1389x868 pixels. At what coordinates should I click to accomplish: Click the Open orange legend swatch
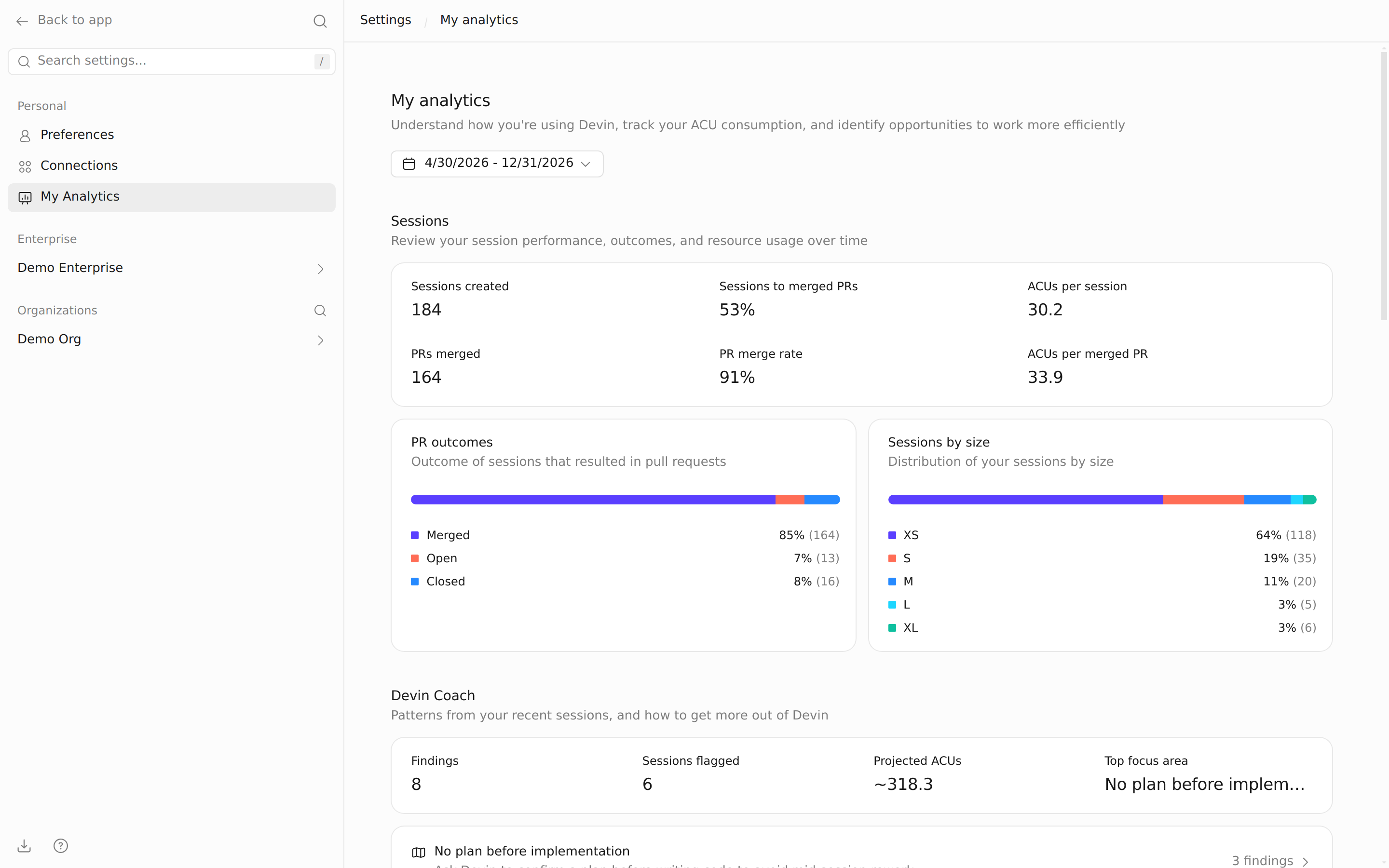tap(415, 558)
